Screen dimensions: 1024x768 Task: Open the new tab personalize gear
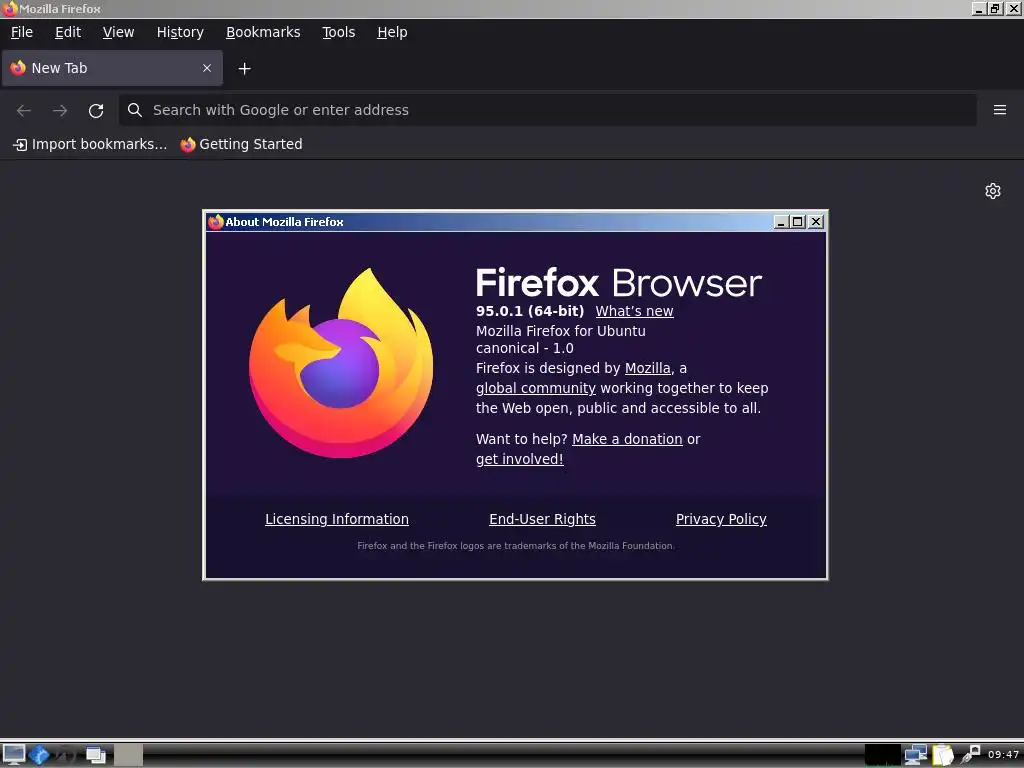click(993, 191)
